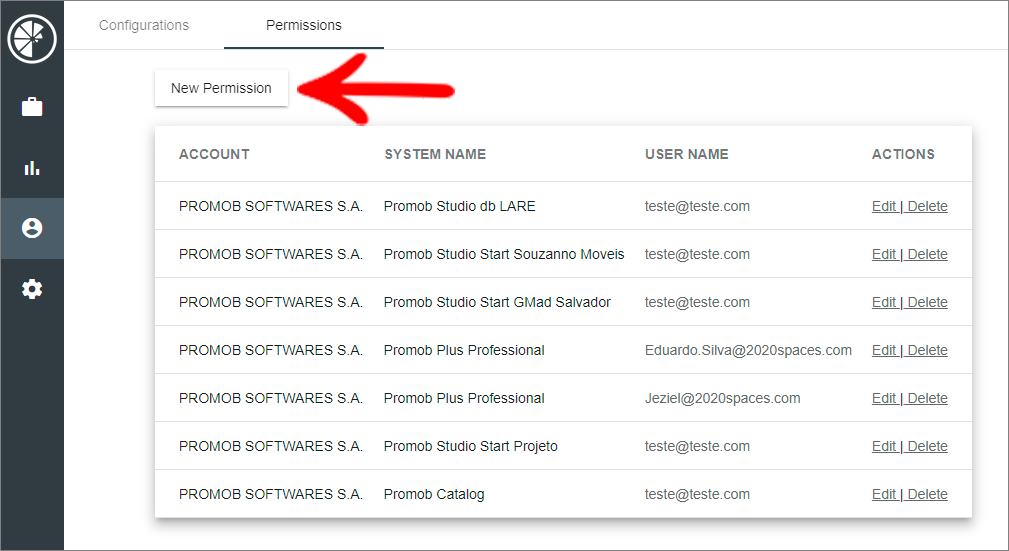Select the Promob Studio db LARE system name
Image resolution: width=1009 pixels, height=551 pixels.
pos(459,206)
